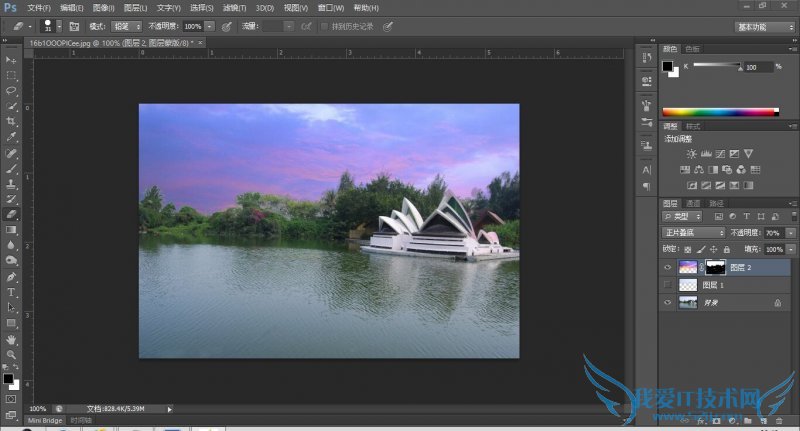
Task: Select the 图层 2 layer mask thumbnail
Action: click(x=718, y=268)
